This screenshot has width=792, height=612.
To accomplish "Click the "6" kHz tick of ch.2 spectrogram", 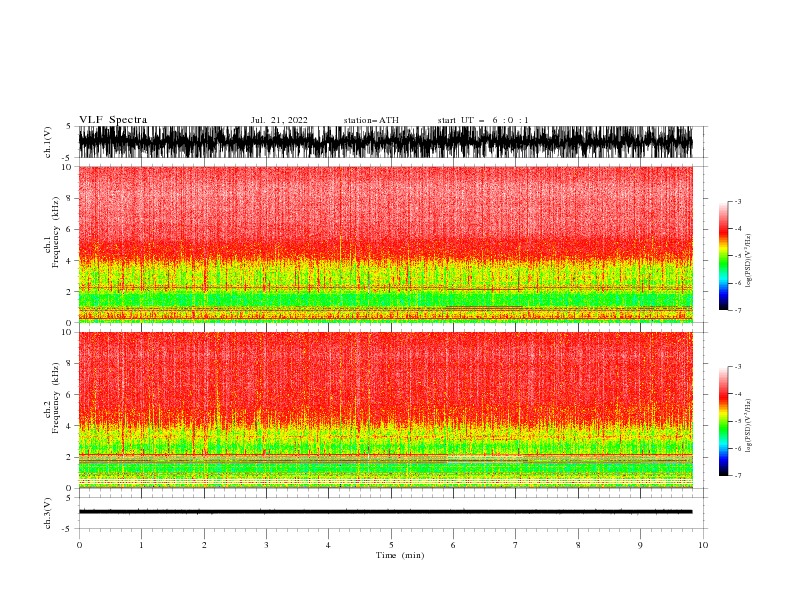I will point(69,395).
